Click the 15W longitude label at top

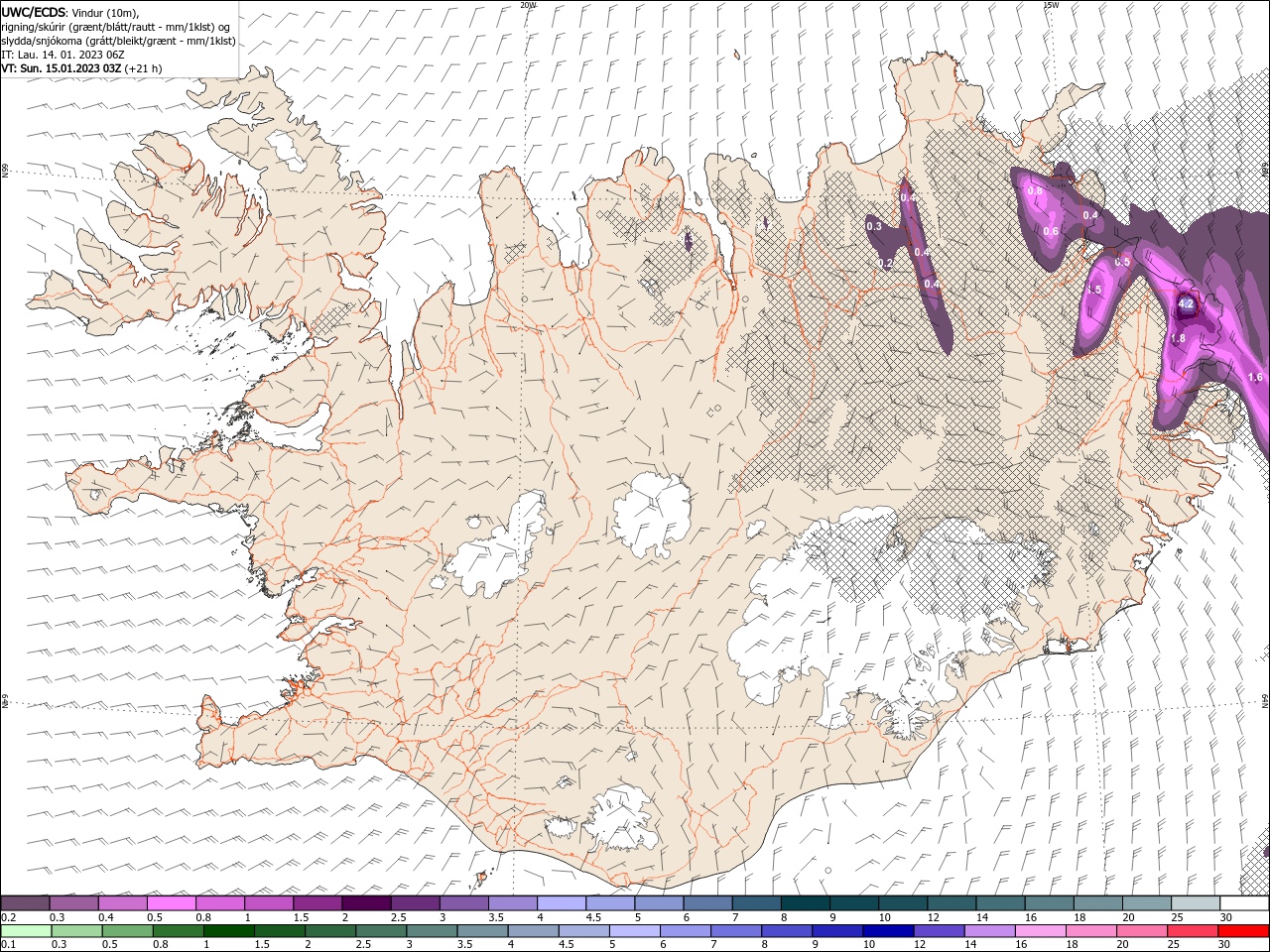click(1051, 5)
